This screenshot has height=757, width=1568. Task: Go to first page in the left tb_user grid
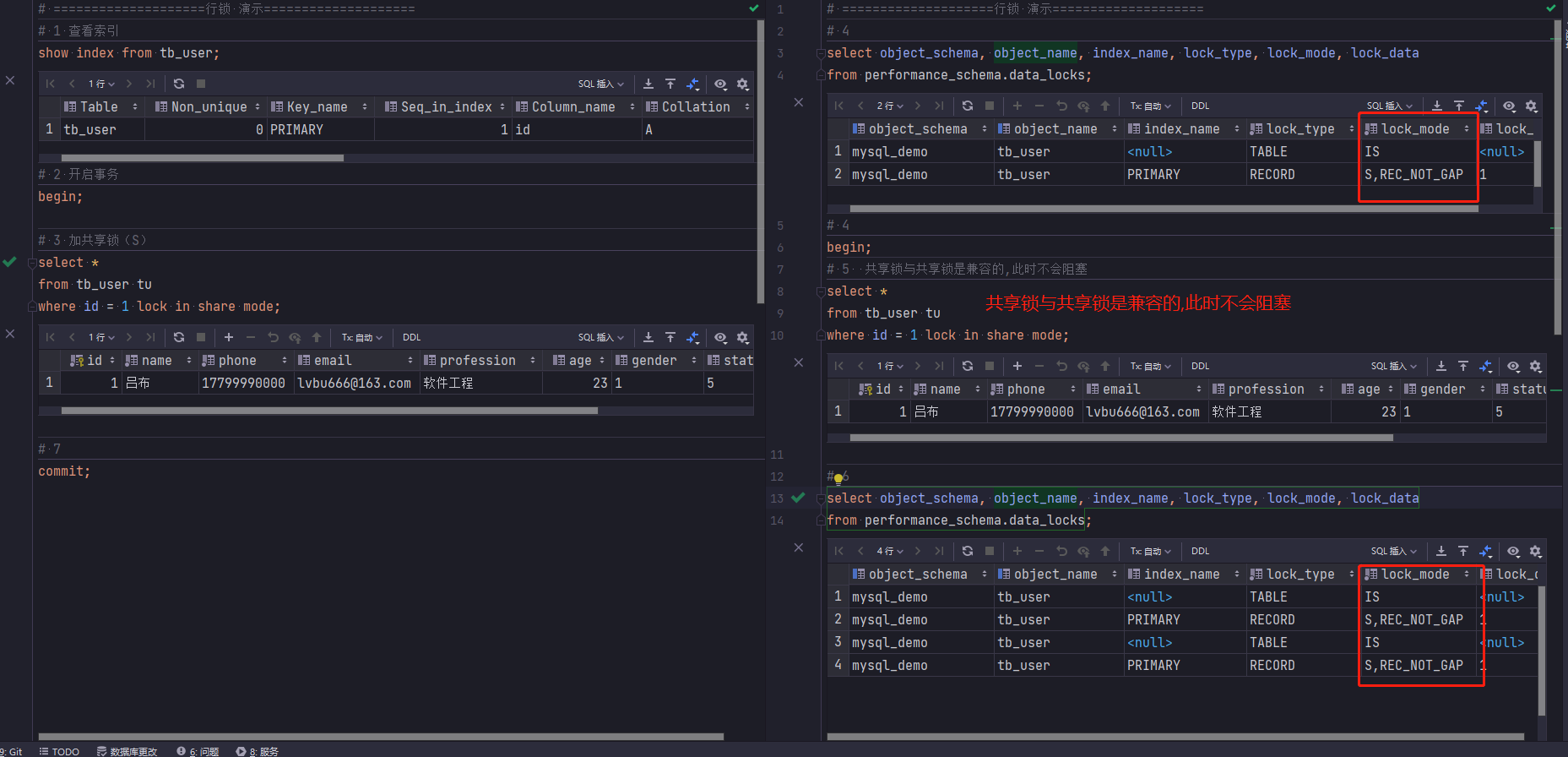coord(51,337)
